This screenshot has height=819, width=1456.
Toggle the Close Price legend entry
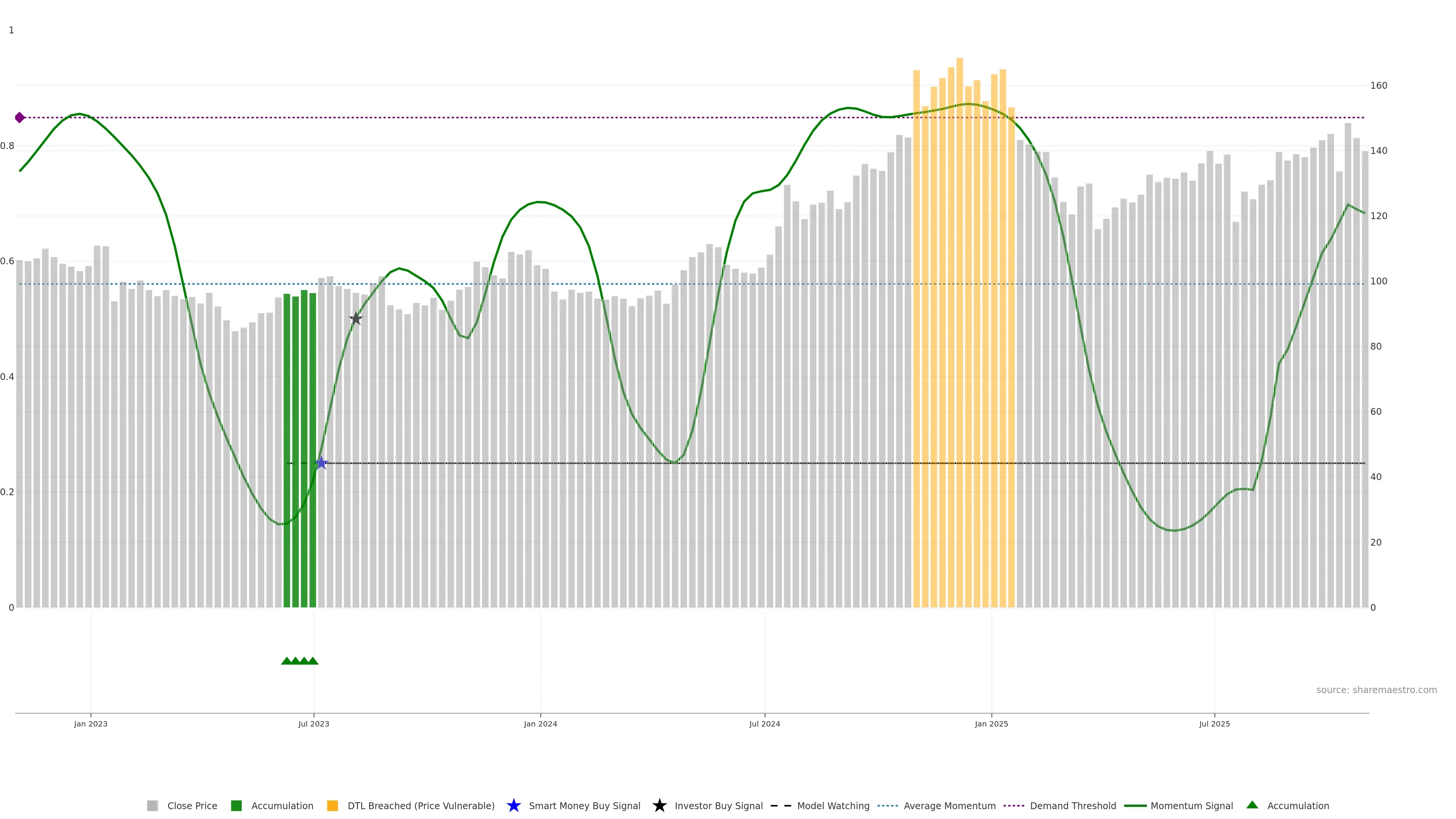point(192,806)
